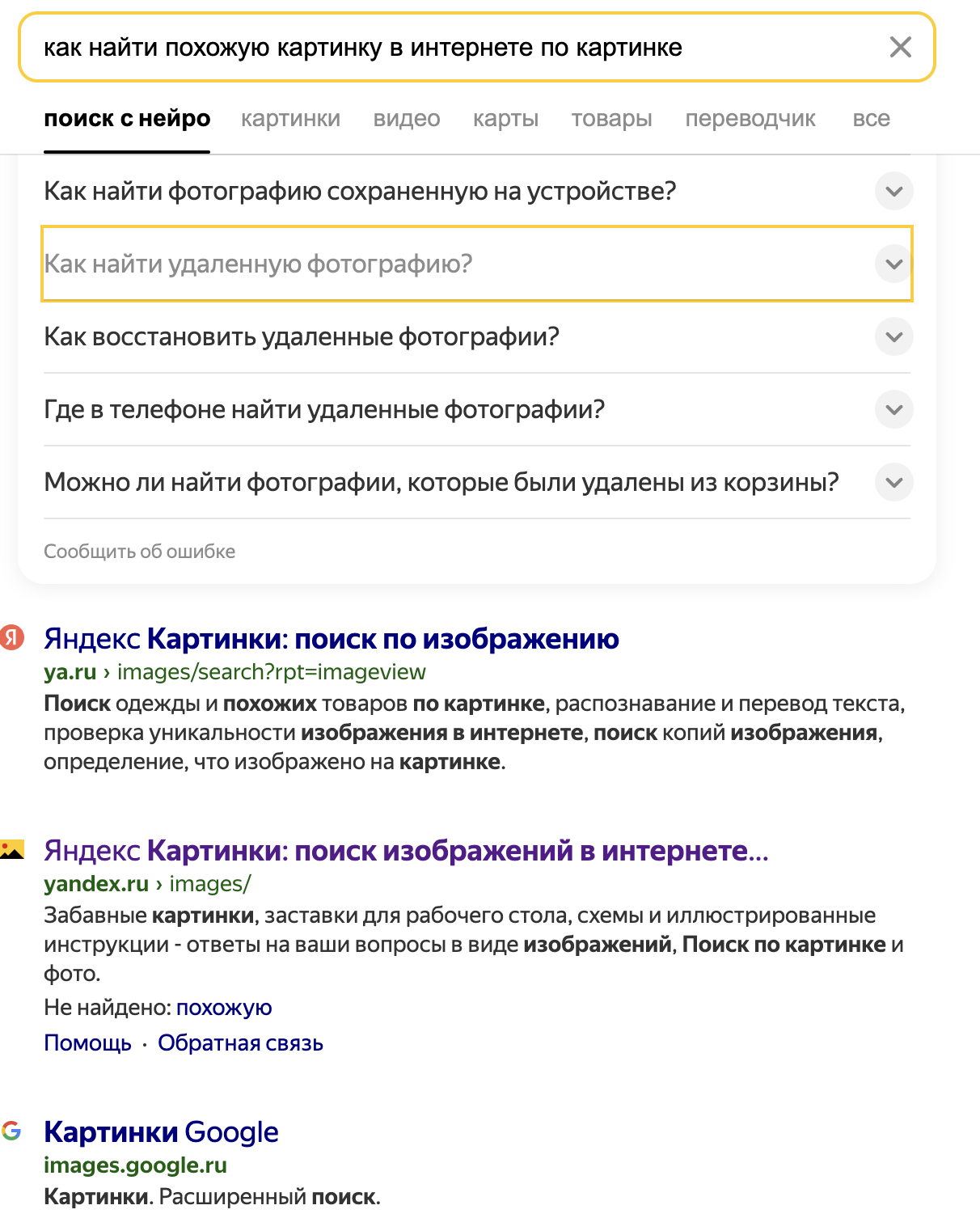Show all services via все tab

871,119
